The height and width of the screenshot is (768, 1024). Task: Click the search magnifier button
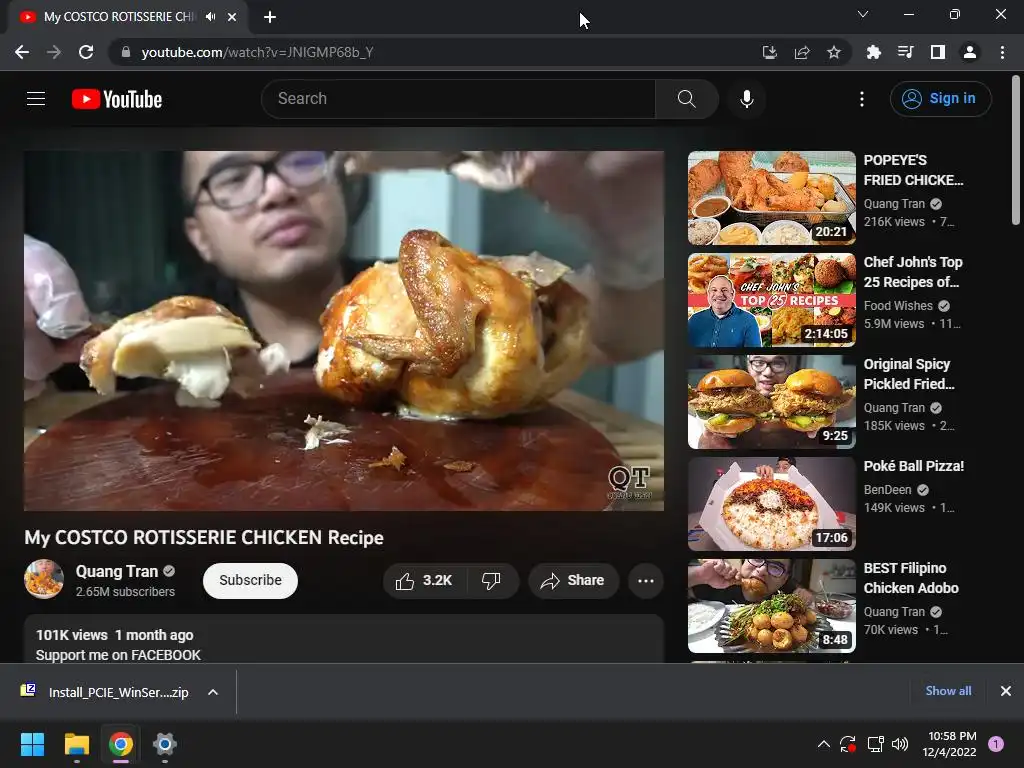tap(686, 99)
